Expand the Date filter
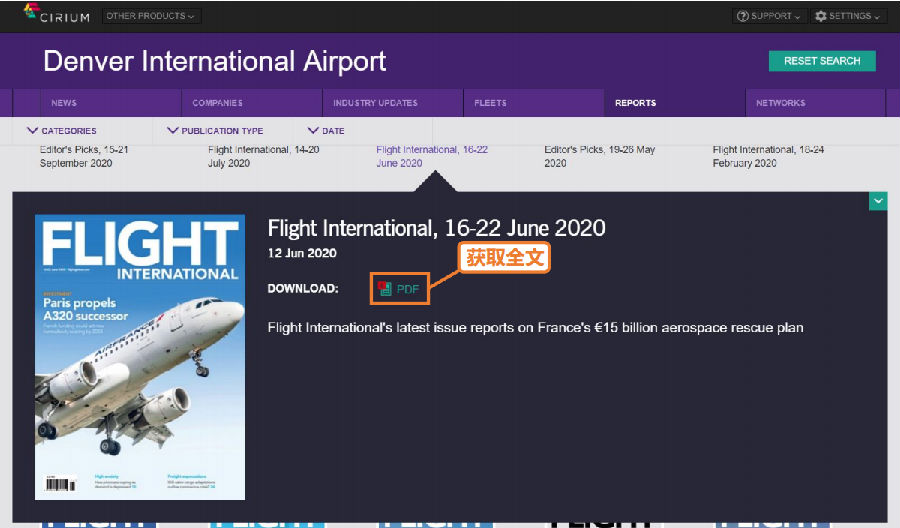 [x=326, y=131]
